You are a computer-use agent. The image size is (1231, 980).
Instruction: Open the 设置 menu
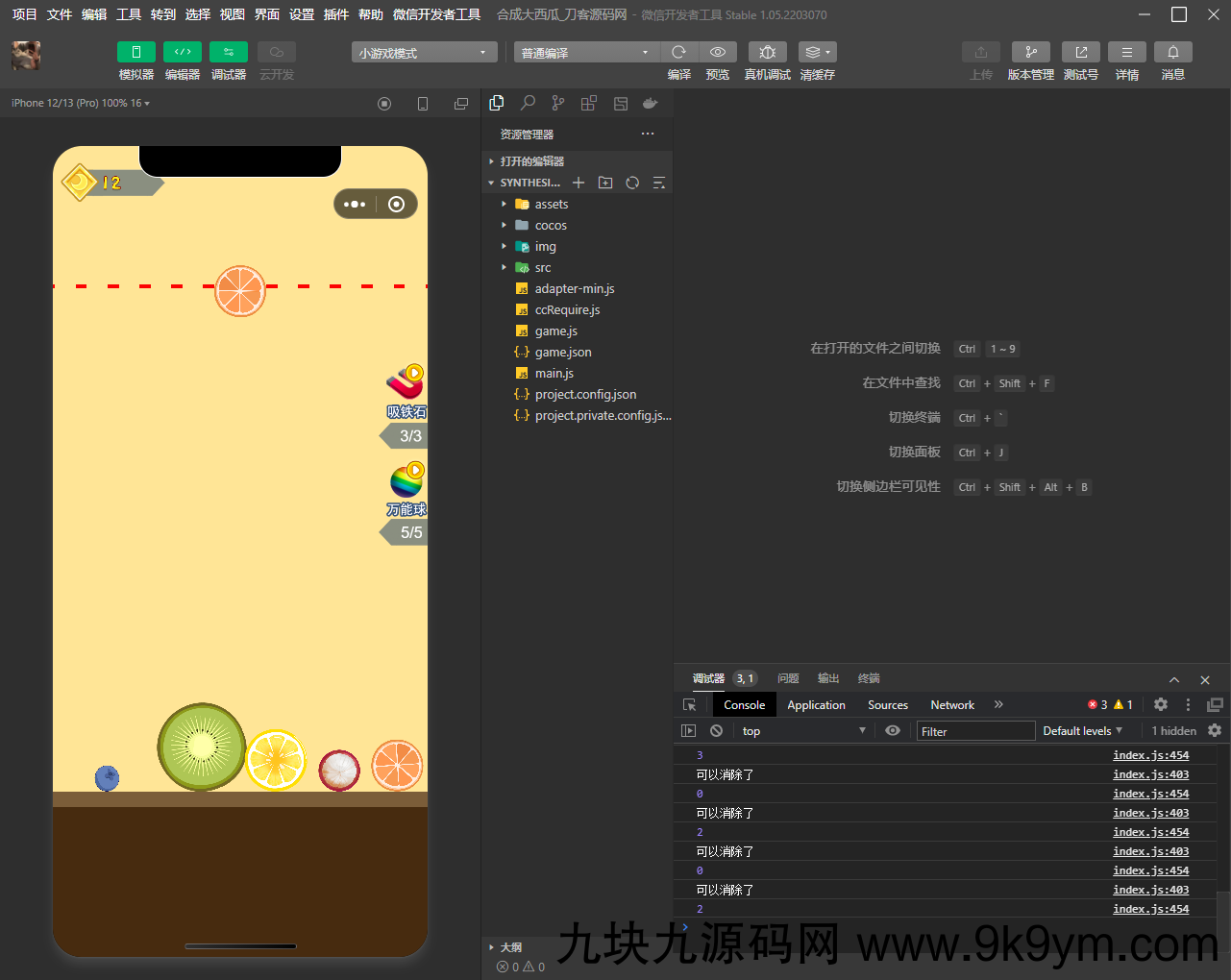[302, 14]
